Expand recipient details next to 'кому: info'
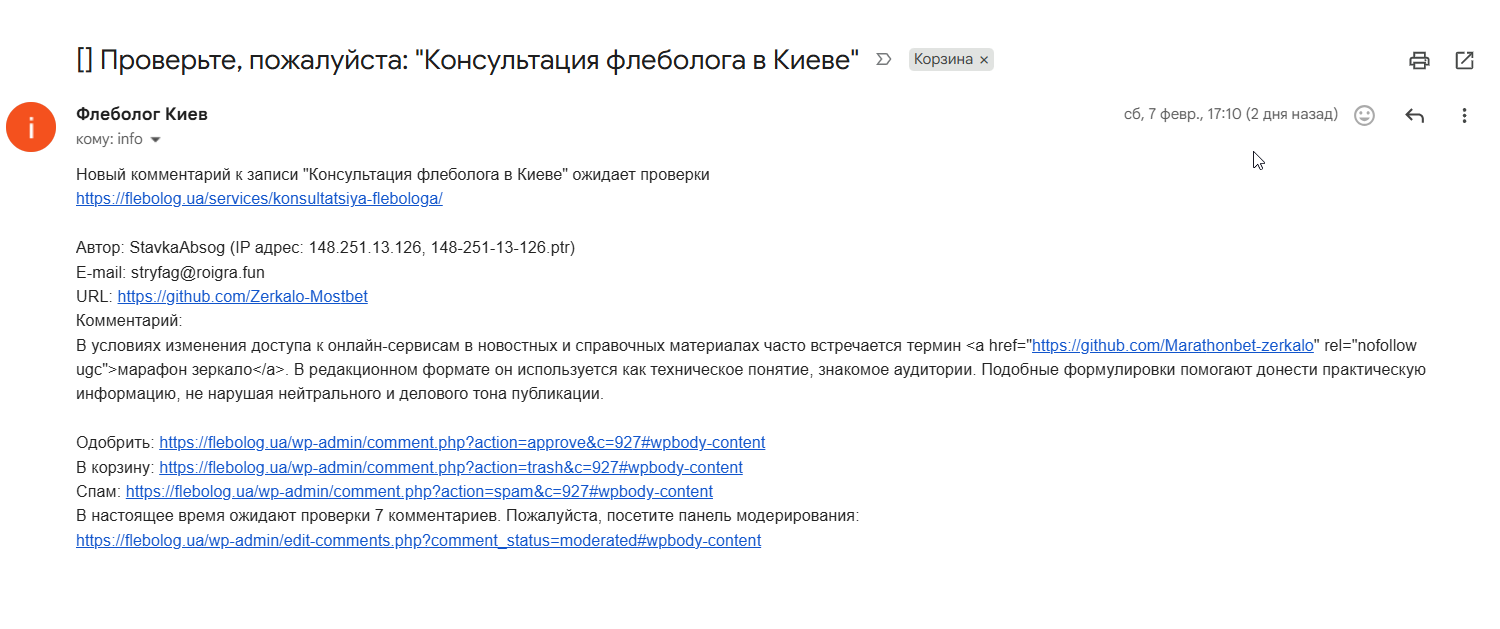The height and width of the screenshot is (629, 1500). click(x=155, y=140)
